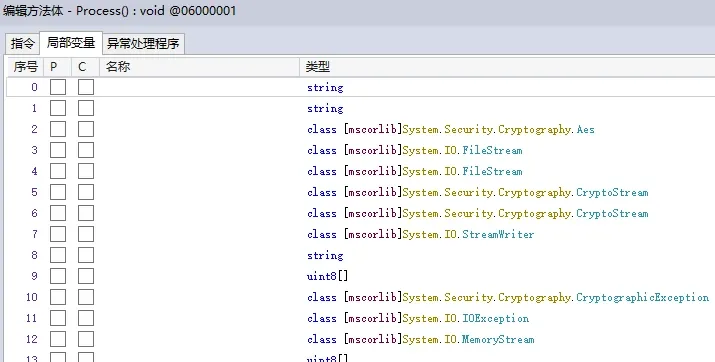715x362 pixels.
Task: Check C box for StreamWriter row 7
Action: click(86, 234)
